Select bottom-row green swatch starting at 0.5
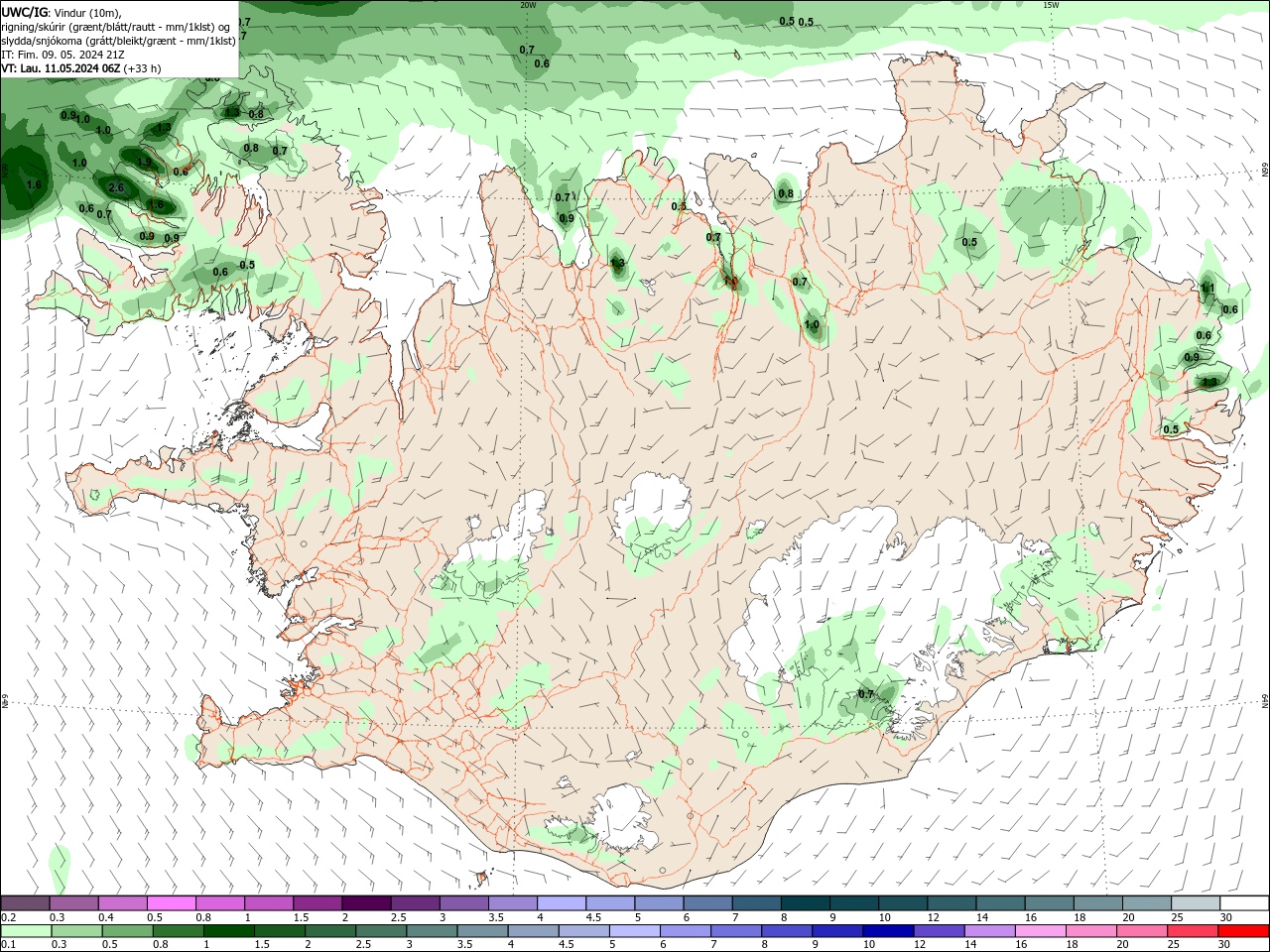Viewport: 1270px width, 952px height. tap(128, 931)
